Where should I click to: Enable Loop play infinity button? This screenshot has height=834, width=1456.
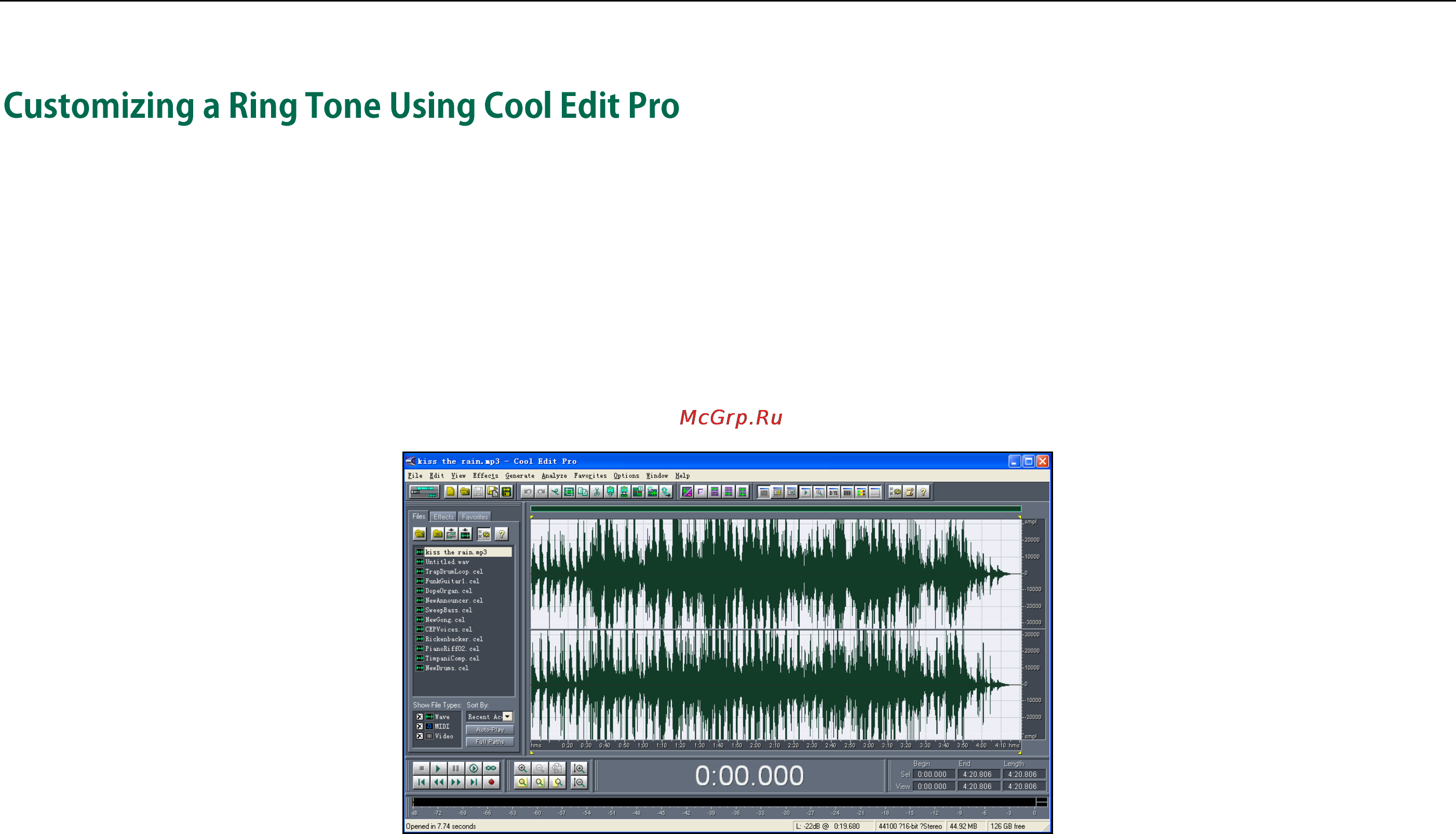[491, 768]
